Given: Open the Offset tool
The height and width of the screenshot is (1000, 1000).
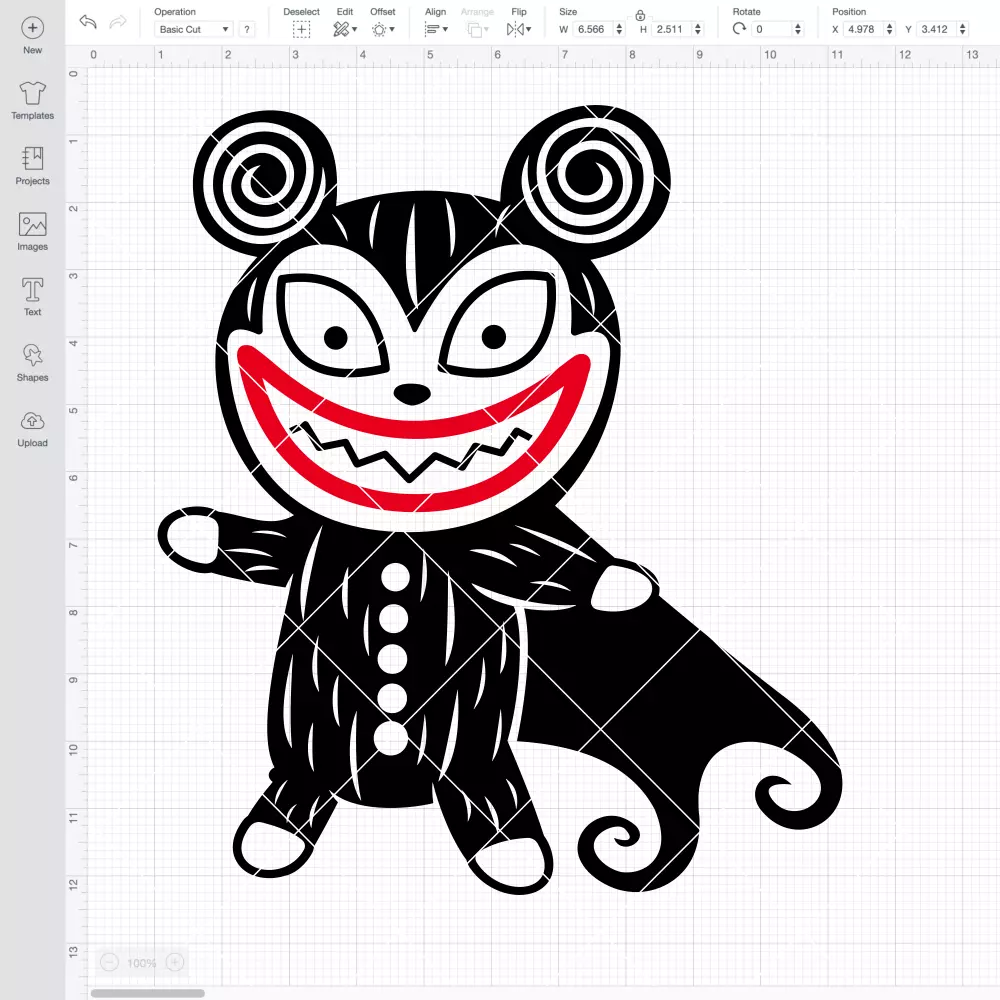Looking at the screenshot, I should tap(383, 29).
